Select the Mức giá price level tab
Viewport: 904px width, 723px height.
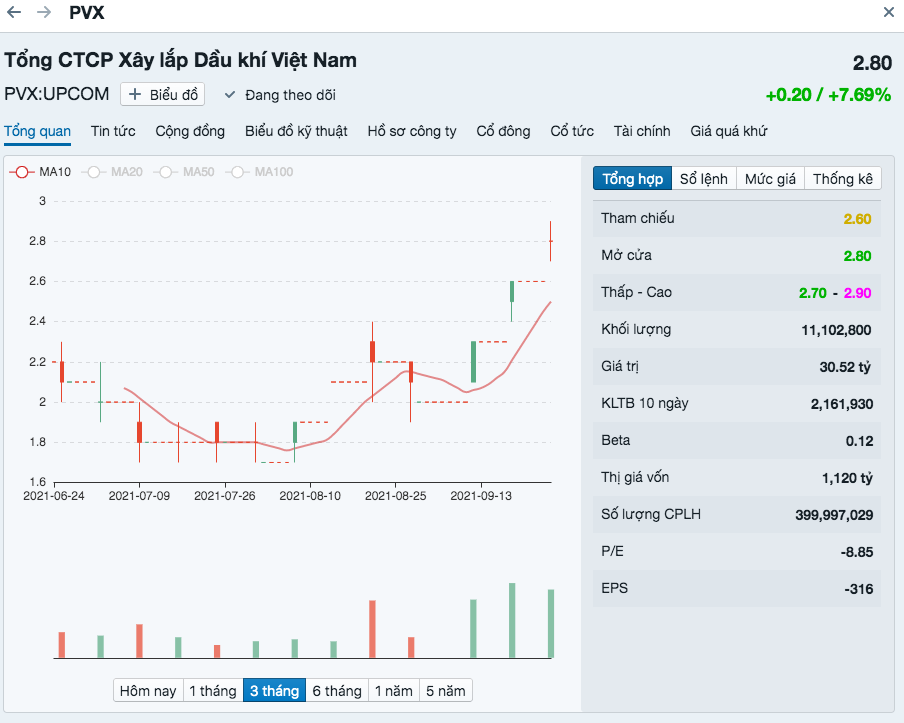pyautogui.click(x=770, y=179)
